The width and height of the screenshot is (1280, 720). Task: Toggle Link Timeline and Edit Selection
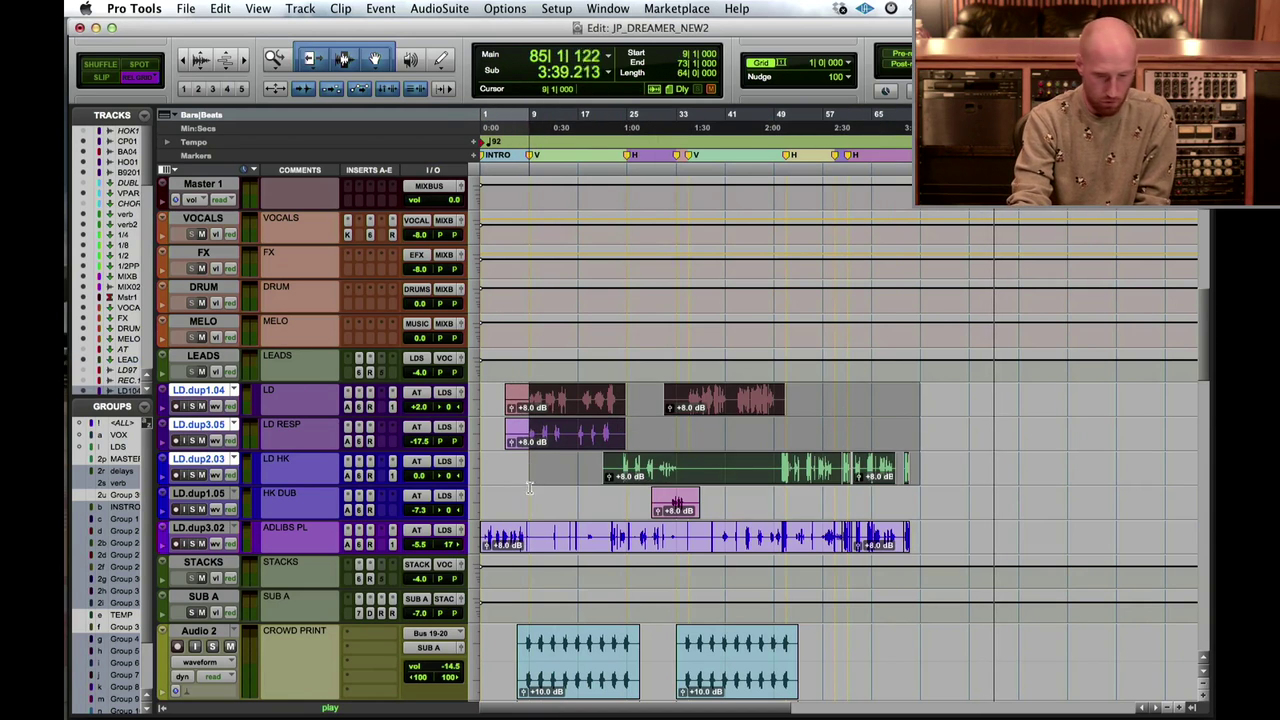coord(387,89)
